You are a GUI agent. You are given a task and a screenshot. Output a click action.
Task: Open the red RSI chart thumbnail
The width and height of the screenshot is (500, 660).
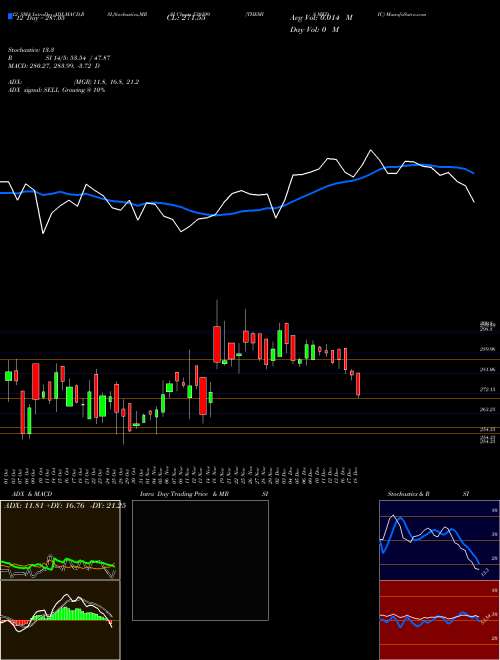pos(439,620)
